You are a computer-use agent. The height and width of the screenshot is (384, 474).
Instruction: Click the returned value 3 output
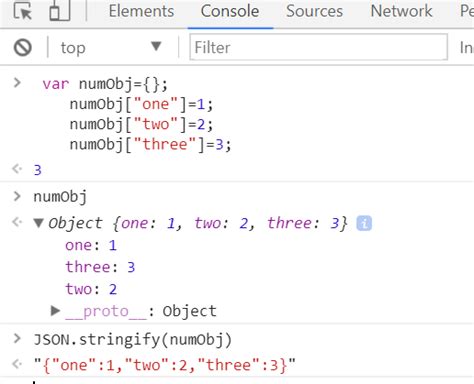[x=37, y=170]
